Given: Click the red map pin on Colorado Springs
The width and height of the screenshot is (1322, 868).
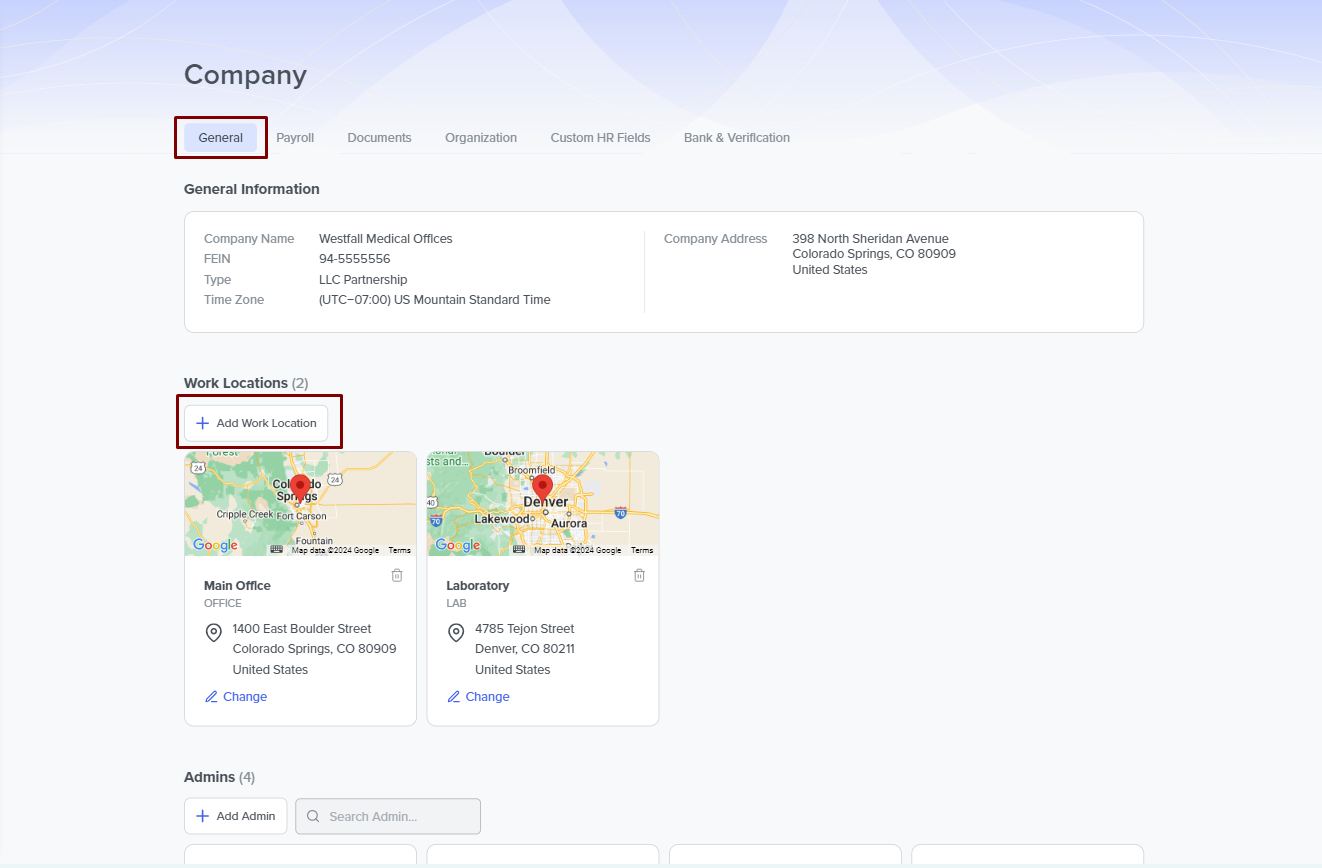Looking at the screenshot, I should tap(300, 488).
